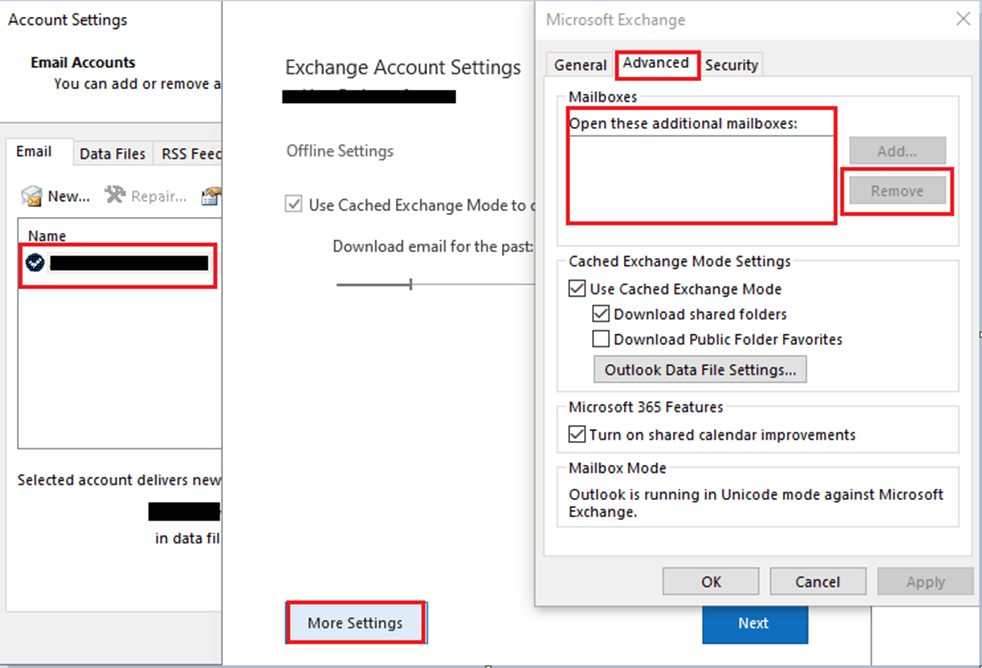Open Outlook Data File Settings
The width and height of the screenshot is (982, 668).
pyautogui.click(x=700, y=369)
